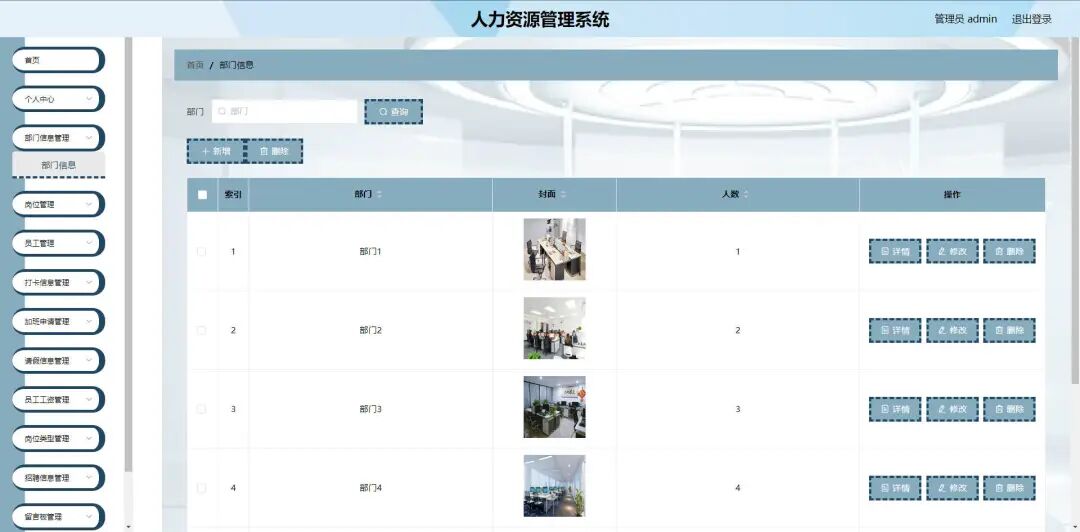Open 详情 for 部门4

(895, 488)
